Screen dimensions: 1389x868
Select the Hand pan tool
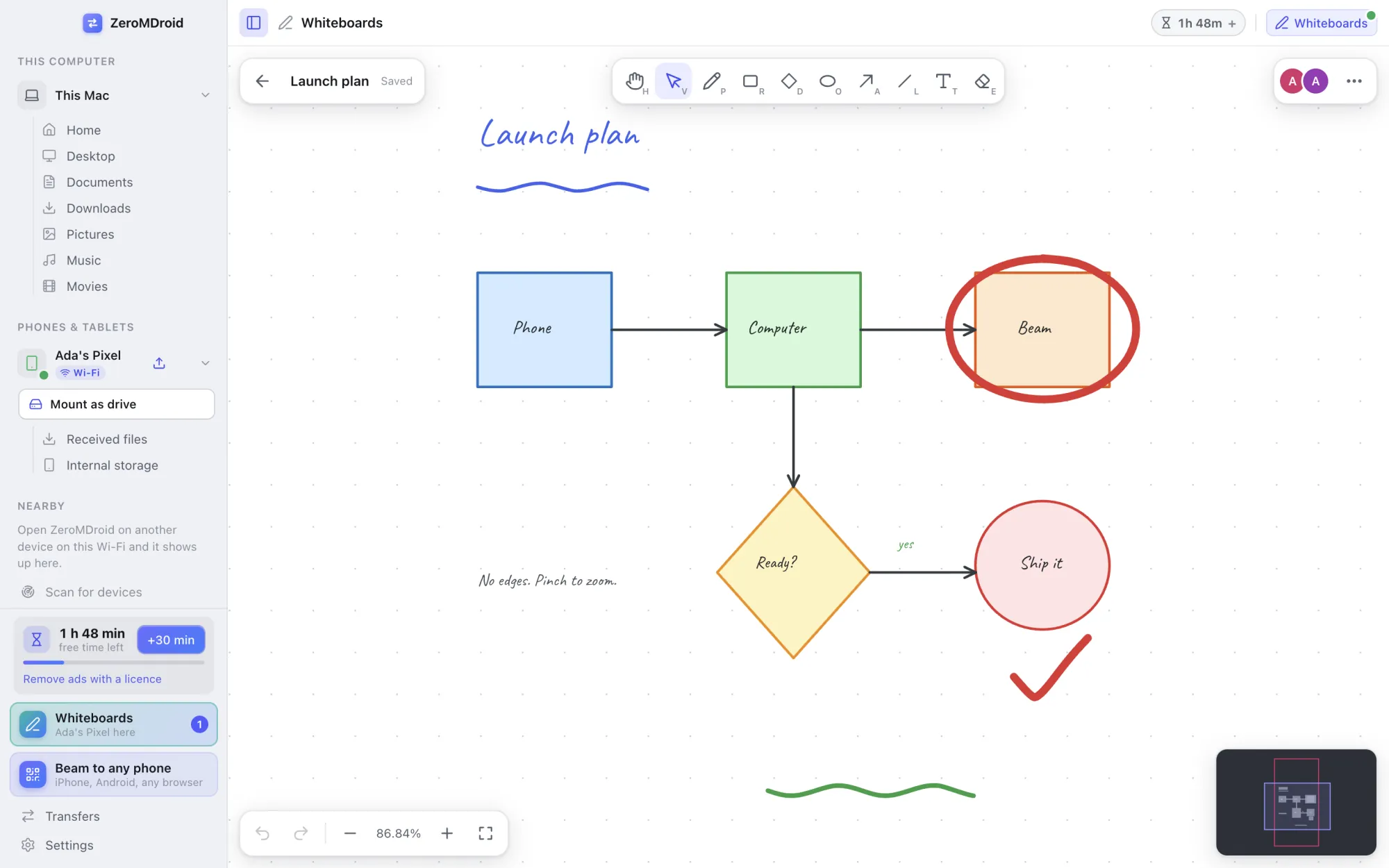coord(635,81)
